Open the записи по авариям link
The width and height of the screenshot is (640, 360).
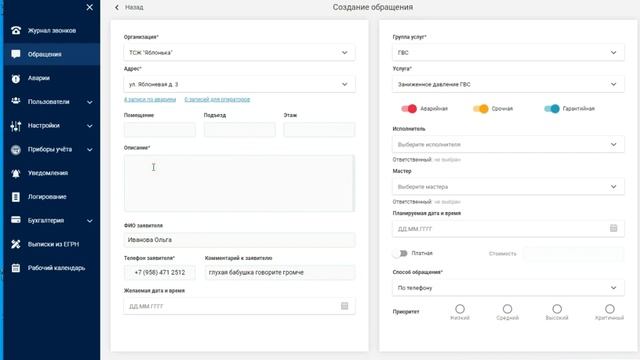(x=150, y=99)
